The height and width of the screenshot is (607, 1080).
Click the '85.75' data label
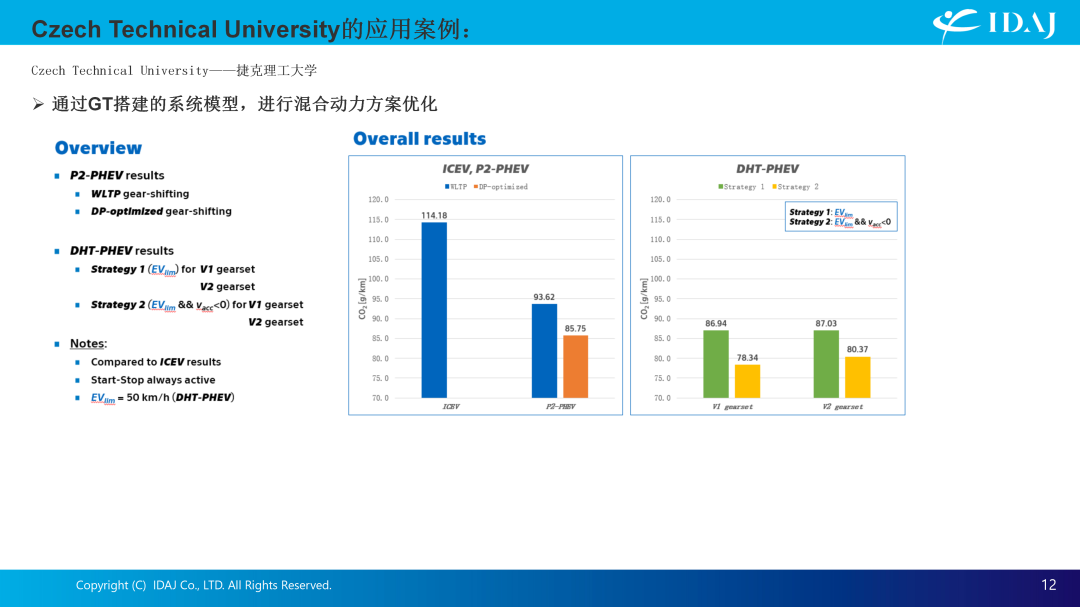pyautogui.click(x=576, y=329)
